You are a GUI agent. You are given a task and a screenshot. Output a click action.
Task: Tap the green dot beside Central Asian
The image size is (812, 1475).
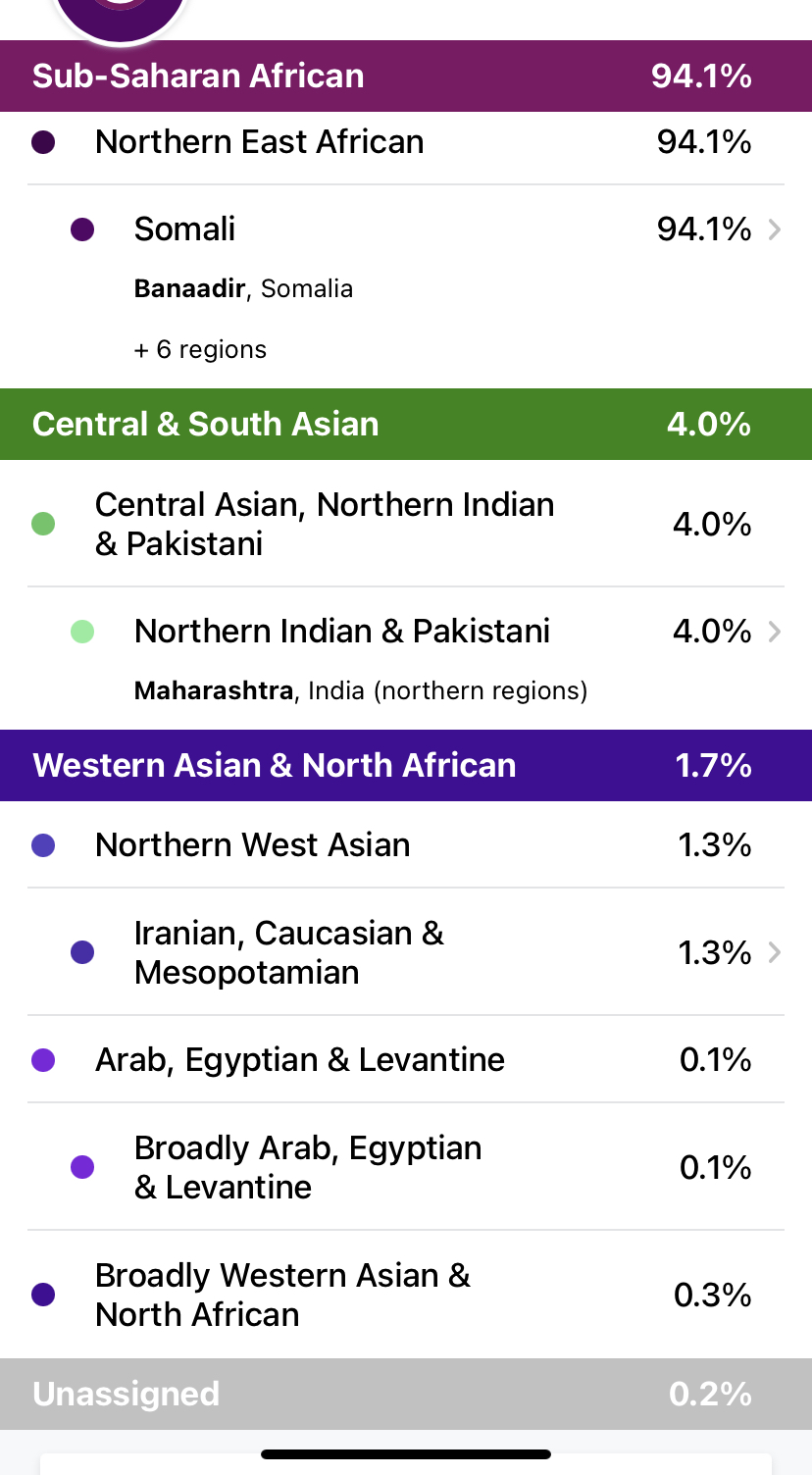click(x=43, y=524)
